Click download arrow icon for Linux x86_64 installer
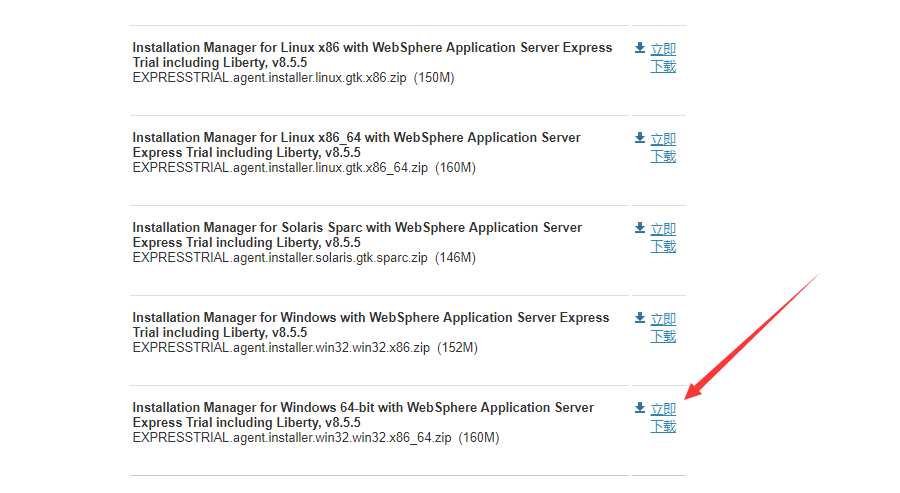 coord(640,138)
